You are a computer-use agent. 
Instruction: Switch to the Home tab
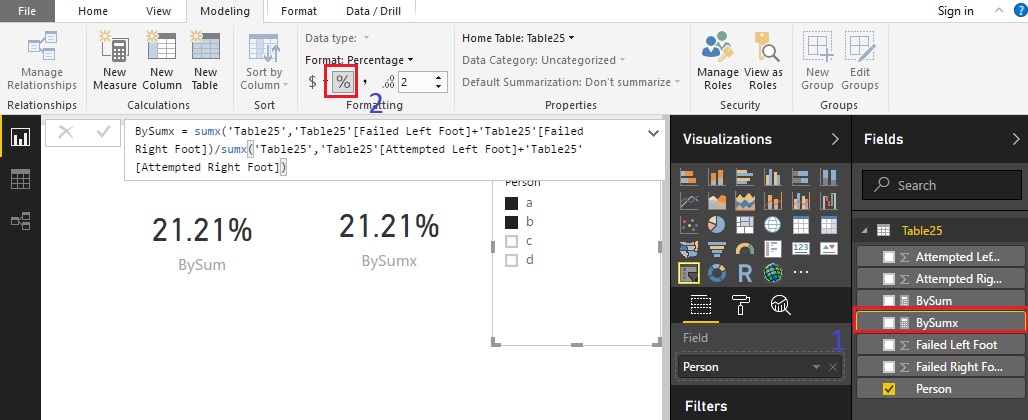pos(92,11)
